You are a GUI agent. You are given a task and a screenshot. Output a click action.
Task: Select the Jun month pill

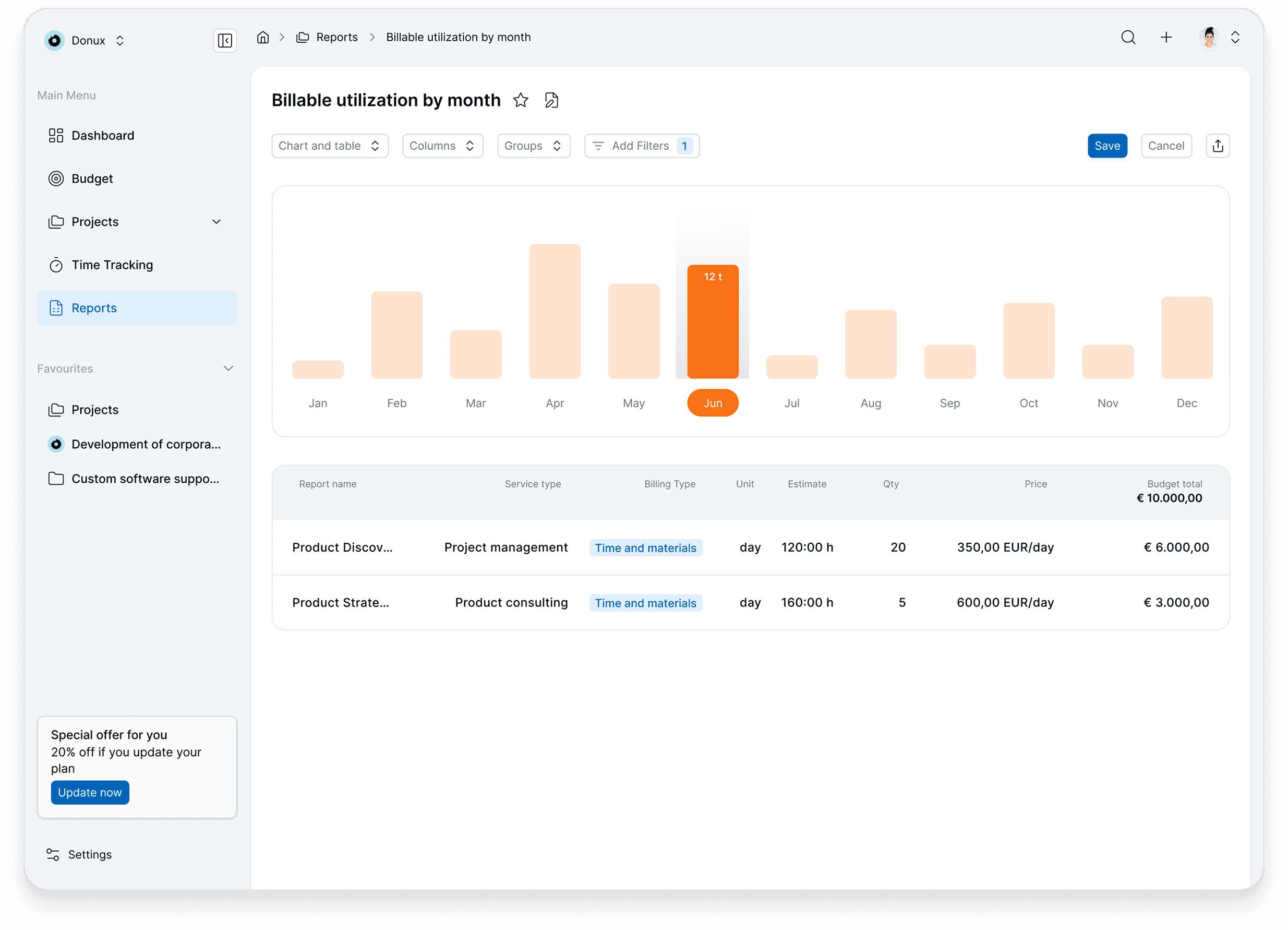coord(712,403)
